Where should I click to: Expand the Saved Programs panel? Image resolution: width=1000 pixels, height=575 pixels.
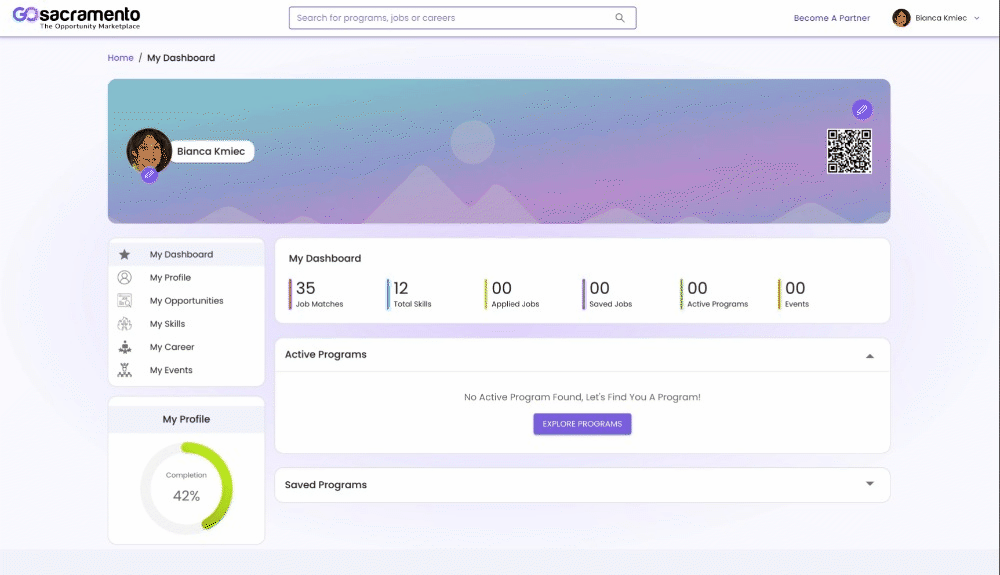pos(869,484)
